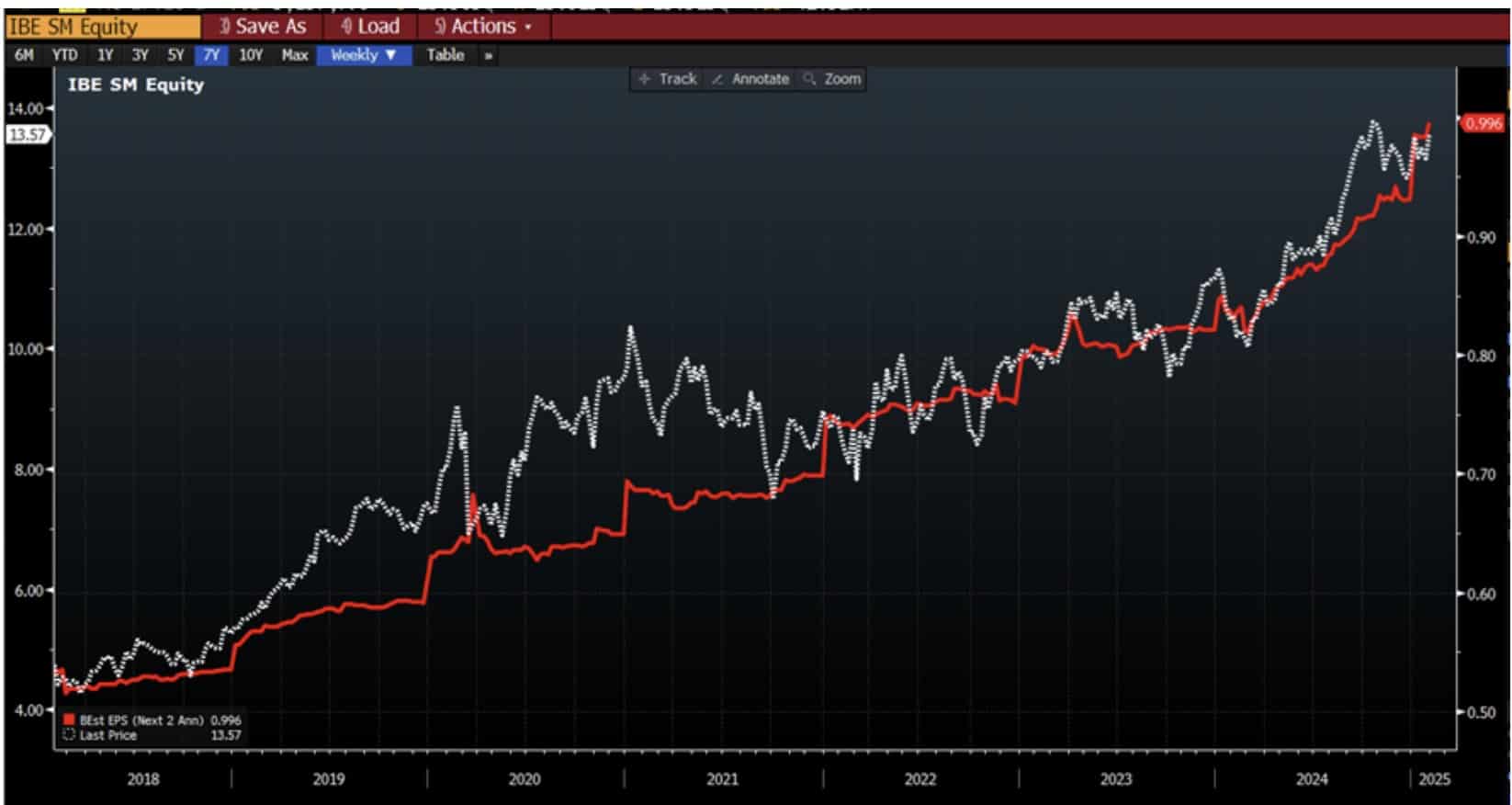Select the 5Y time range
1512x805 pixels.
[175, 55]
